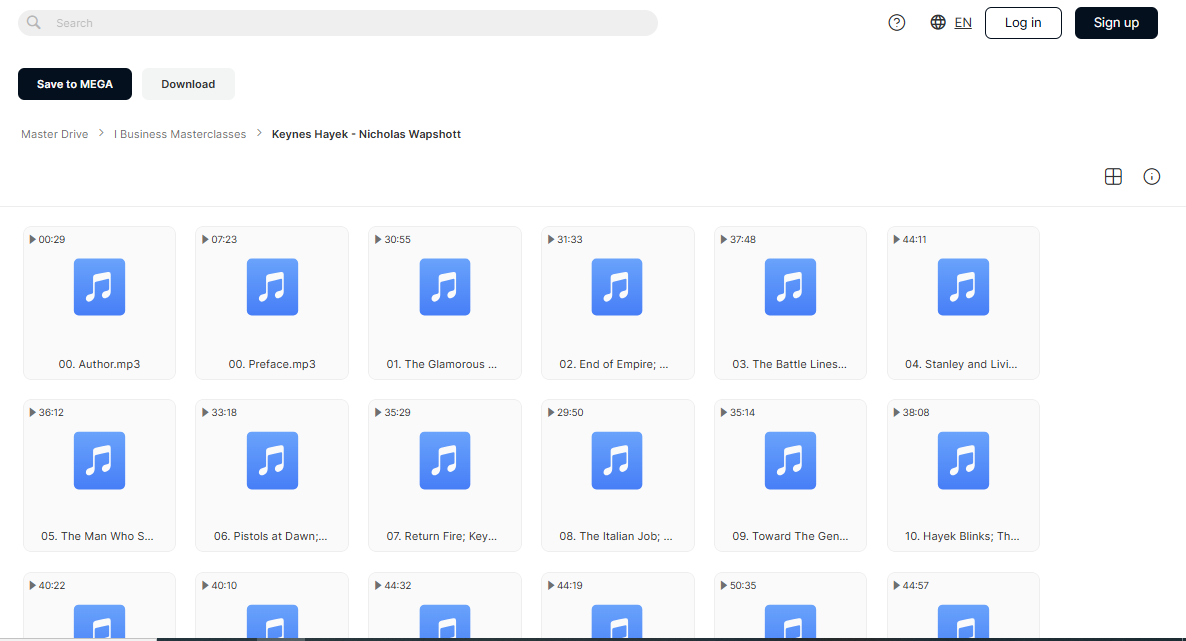
Task: Click music icon of 03. The Battle Lines
Action: [790, 287]
